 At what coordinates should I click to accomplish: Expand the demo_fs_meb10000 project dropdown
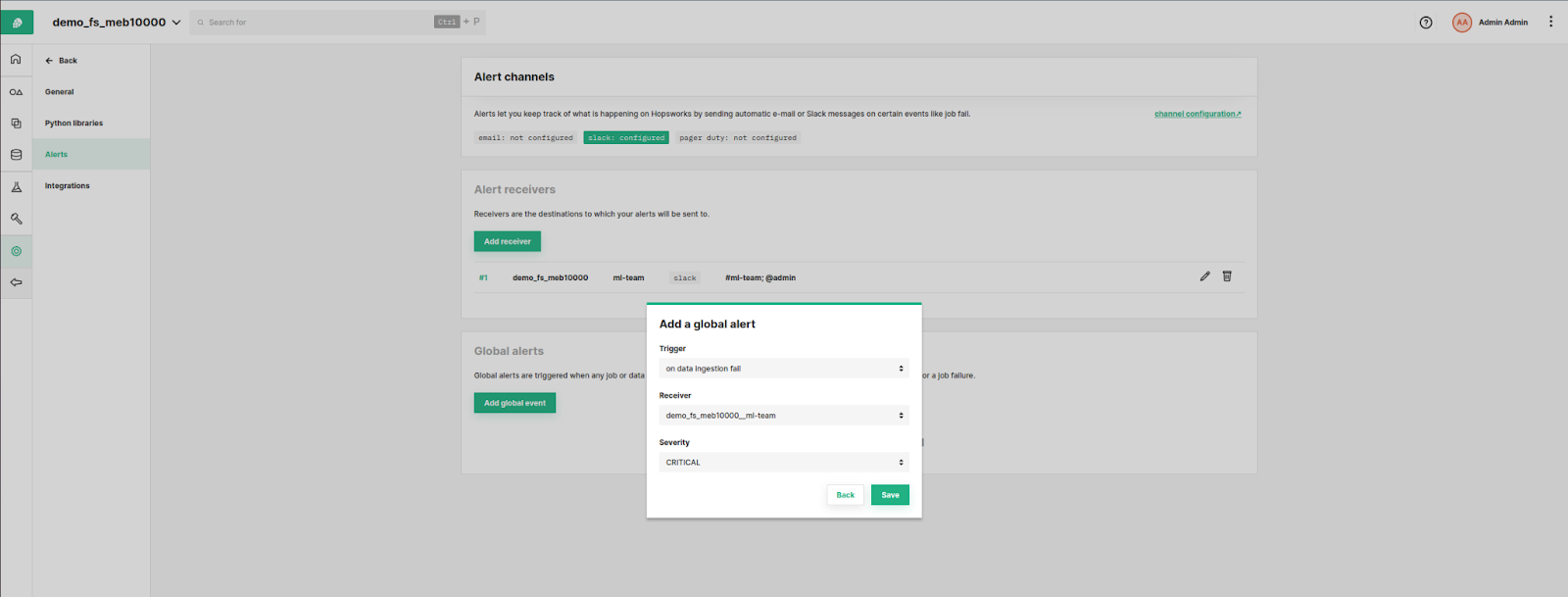[176, 23]
